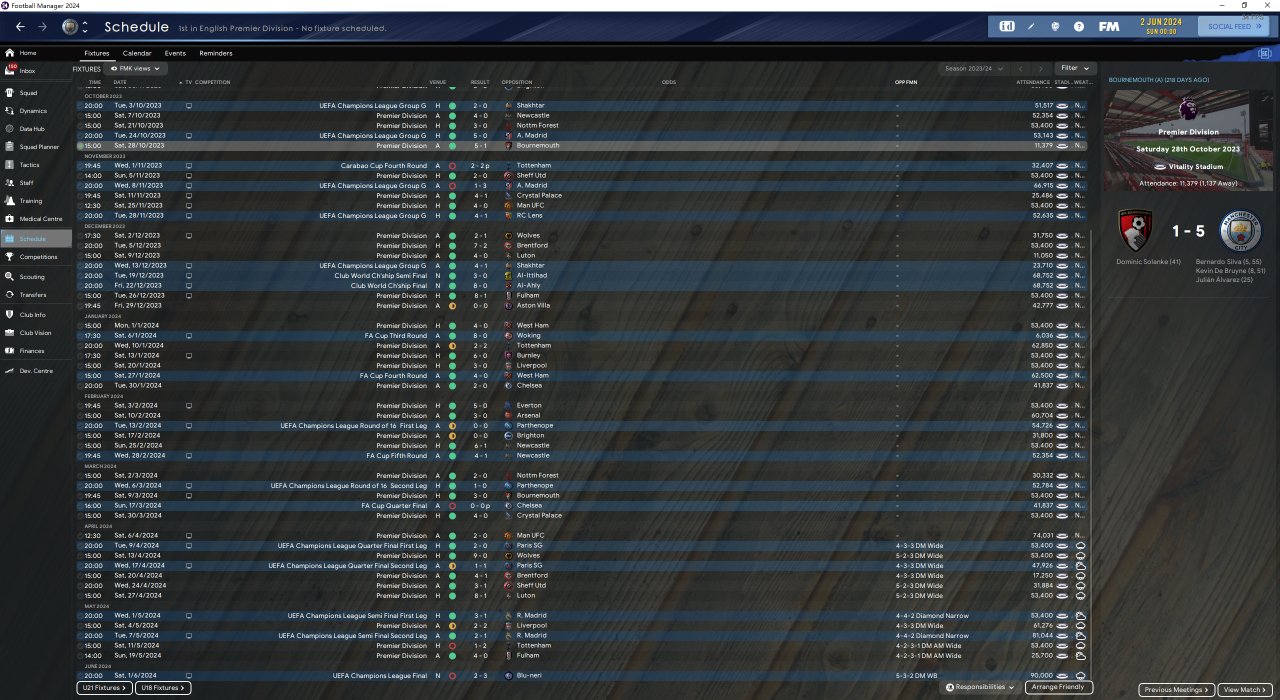Select the Al-Ahly Club World Championship Final row
The width and height of the screenshot is (1280, 700).
tap(586, 286)
